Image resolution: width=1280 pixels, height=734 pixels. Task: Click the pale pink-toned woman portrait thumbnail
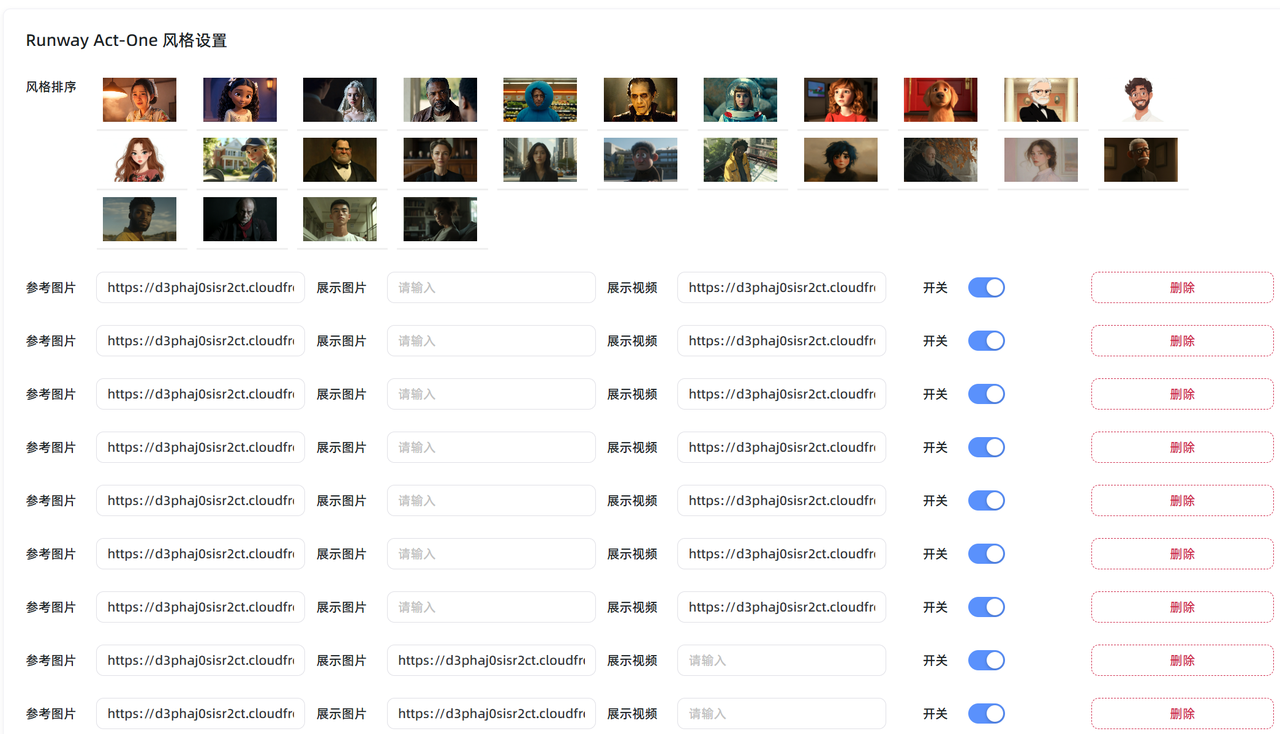pyautogui.click(x=1041, y=160)
